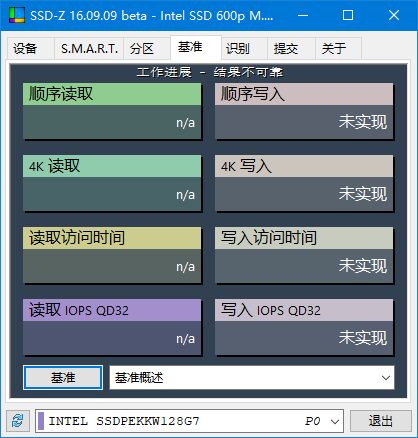Open the 识别 tab

[x=244, y=49]
